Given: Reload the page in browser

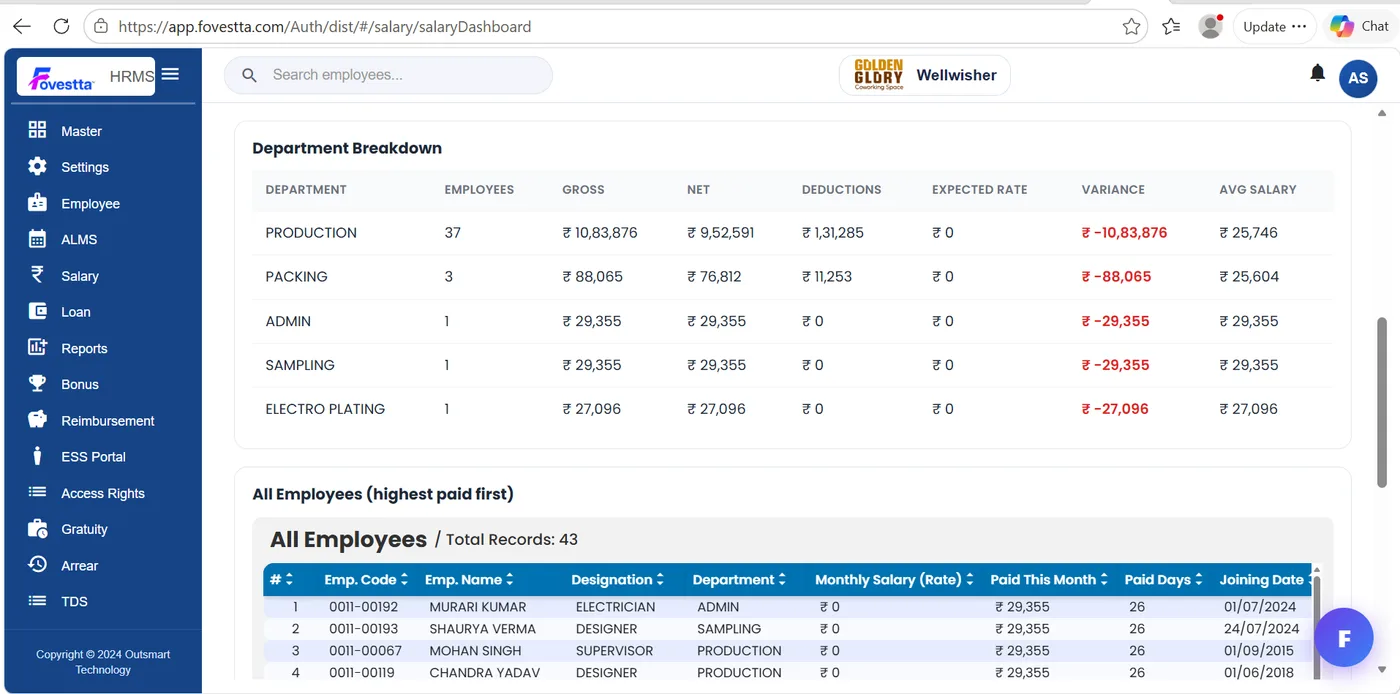Looking at the screenshot, I should click(61, 27).
